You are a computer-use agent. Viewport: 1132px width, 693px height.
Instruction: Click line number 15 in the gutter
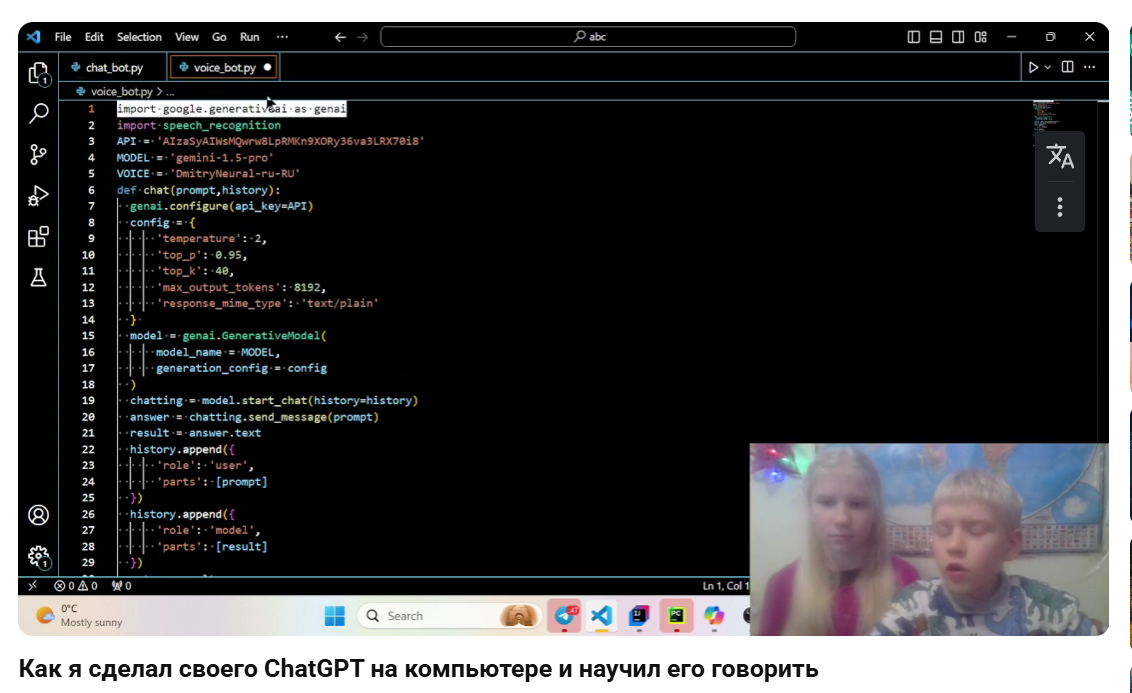pyautogui.click(x=88, y=336)
